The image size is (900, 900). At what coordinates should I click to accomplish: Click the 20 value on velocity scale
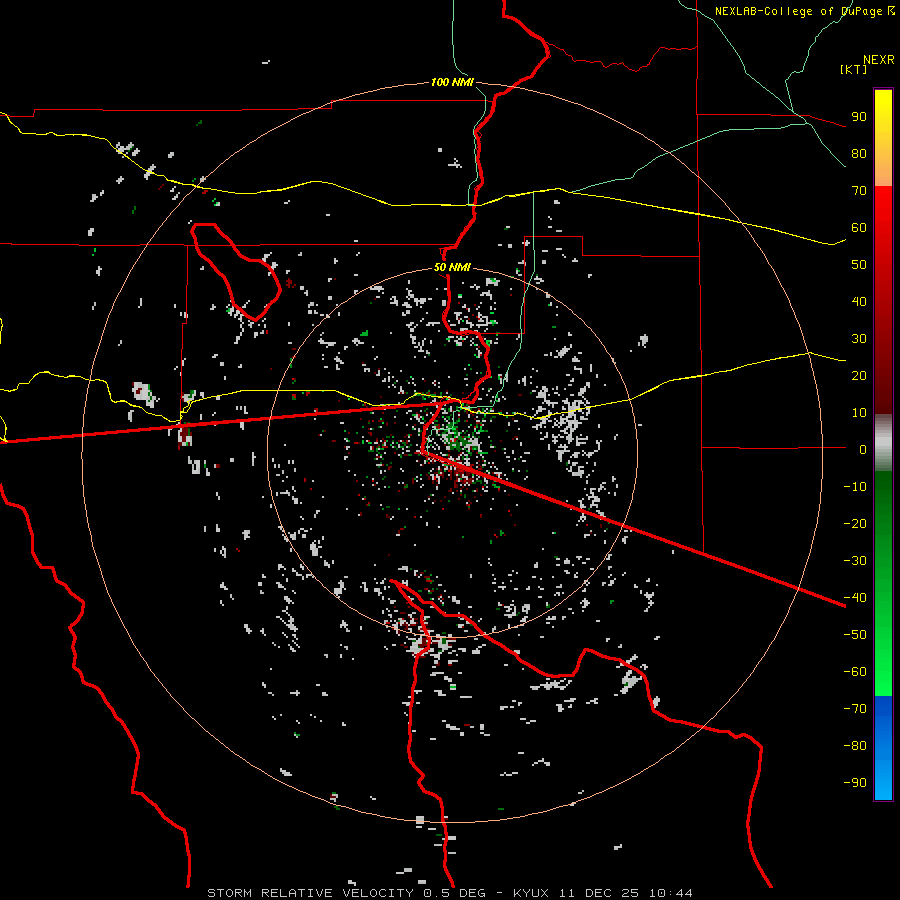pos(859,375)
